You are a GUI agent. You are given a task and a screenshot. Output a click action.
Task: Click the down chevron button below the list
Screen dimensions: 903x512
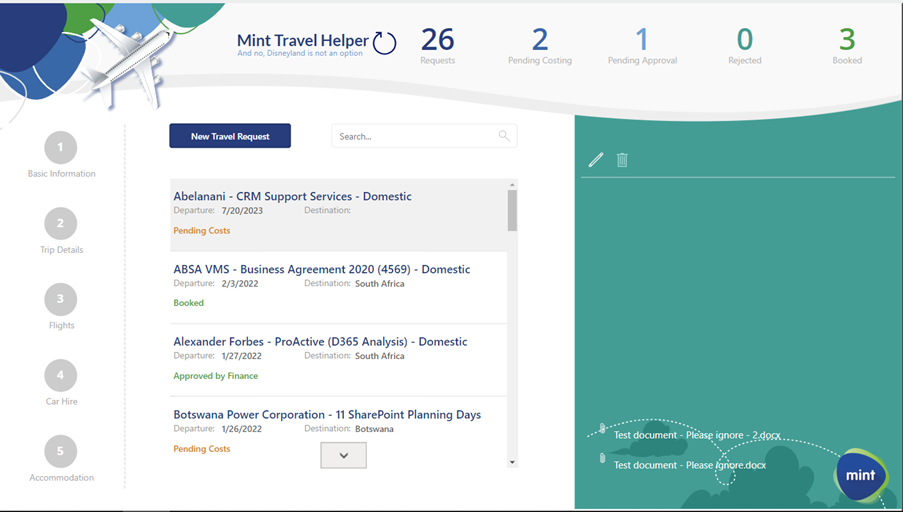pos(343,455)
